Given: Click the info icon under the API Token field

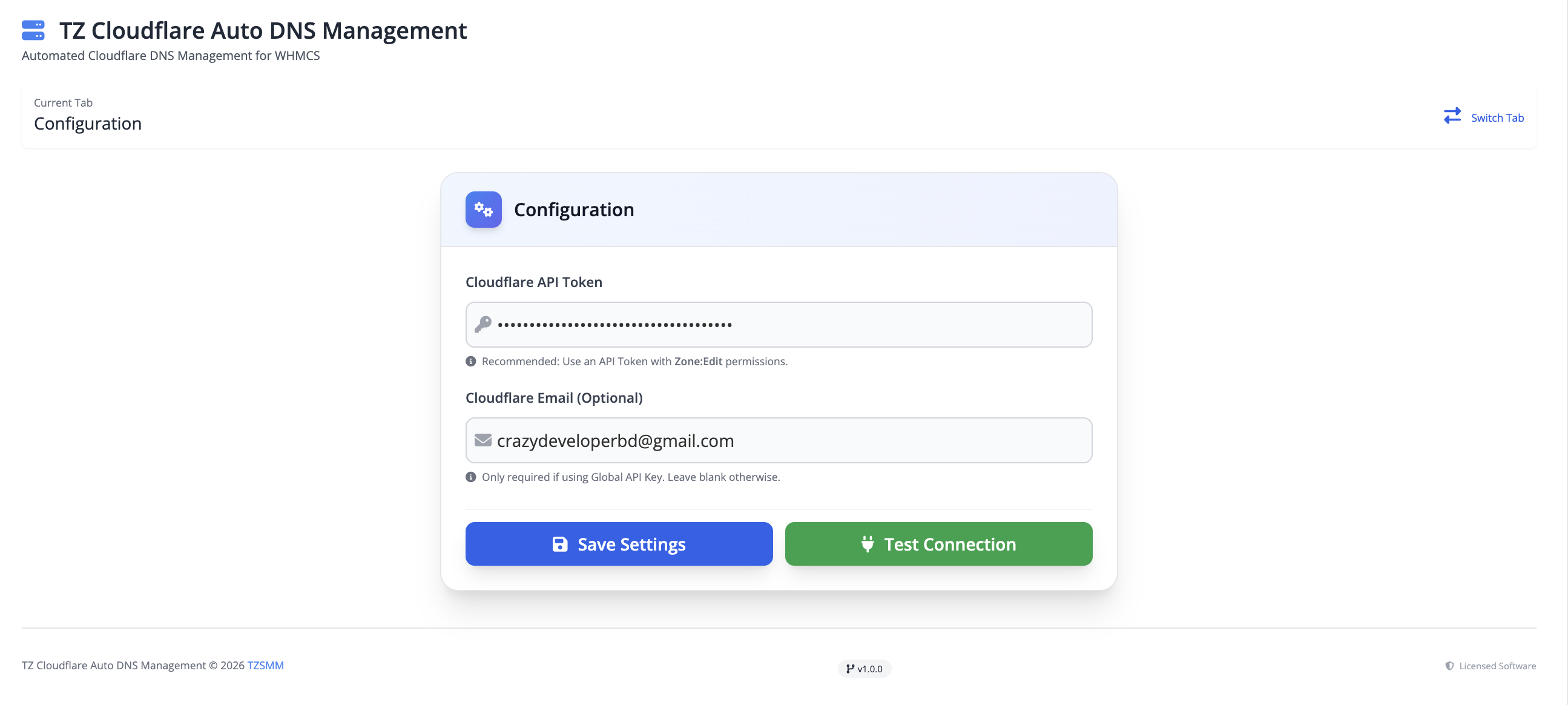Looking at the screenshot, I should (470, 360).
